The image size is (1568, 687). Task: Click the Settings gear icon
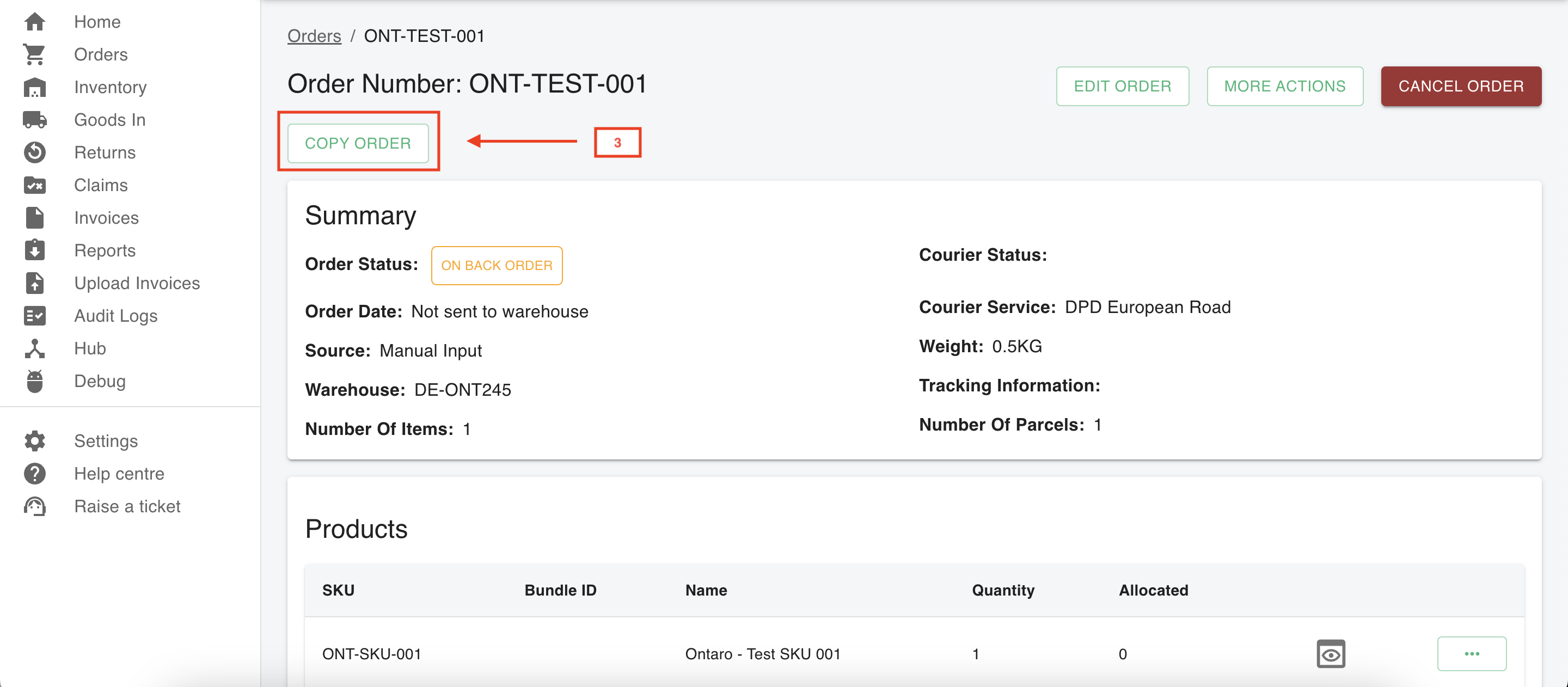pyautogui.click(x=35, y=441)
